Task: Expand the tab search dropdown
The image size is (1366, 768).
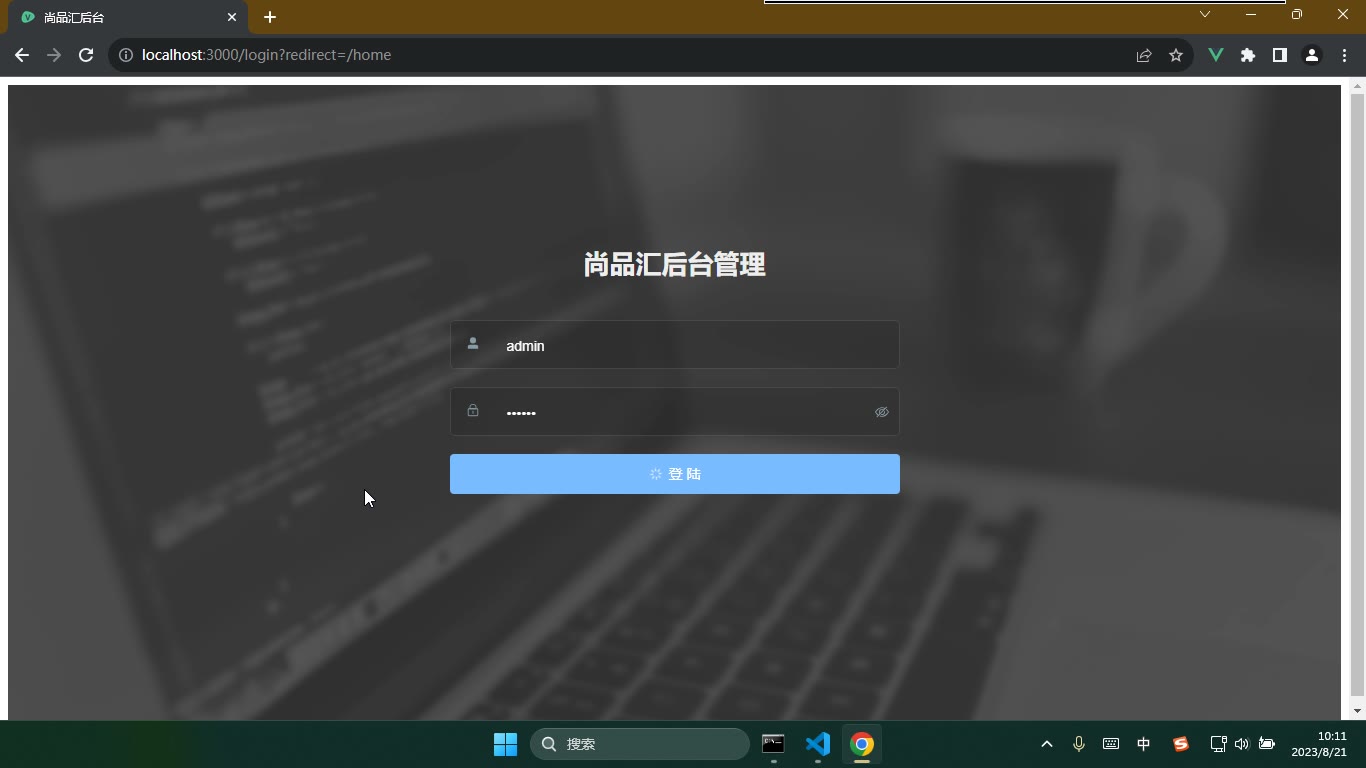Action: pos(1205,14)
